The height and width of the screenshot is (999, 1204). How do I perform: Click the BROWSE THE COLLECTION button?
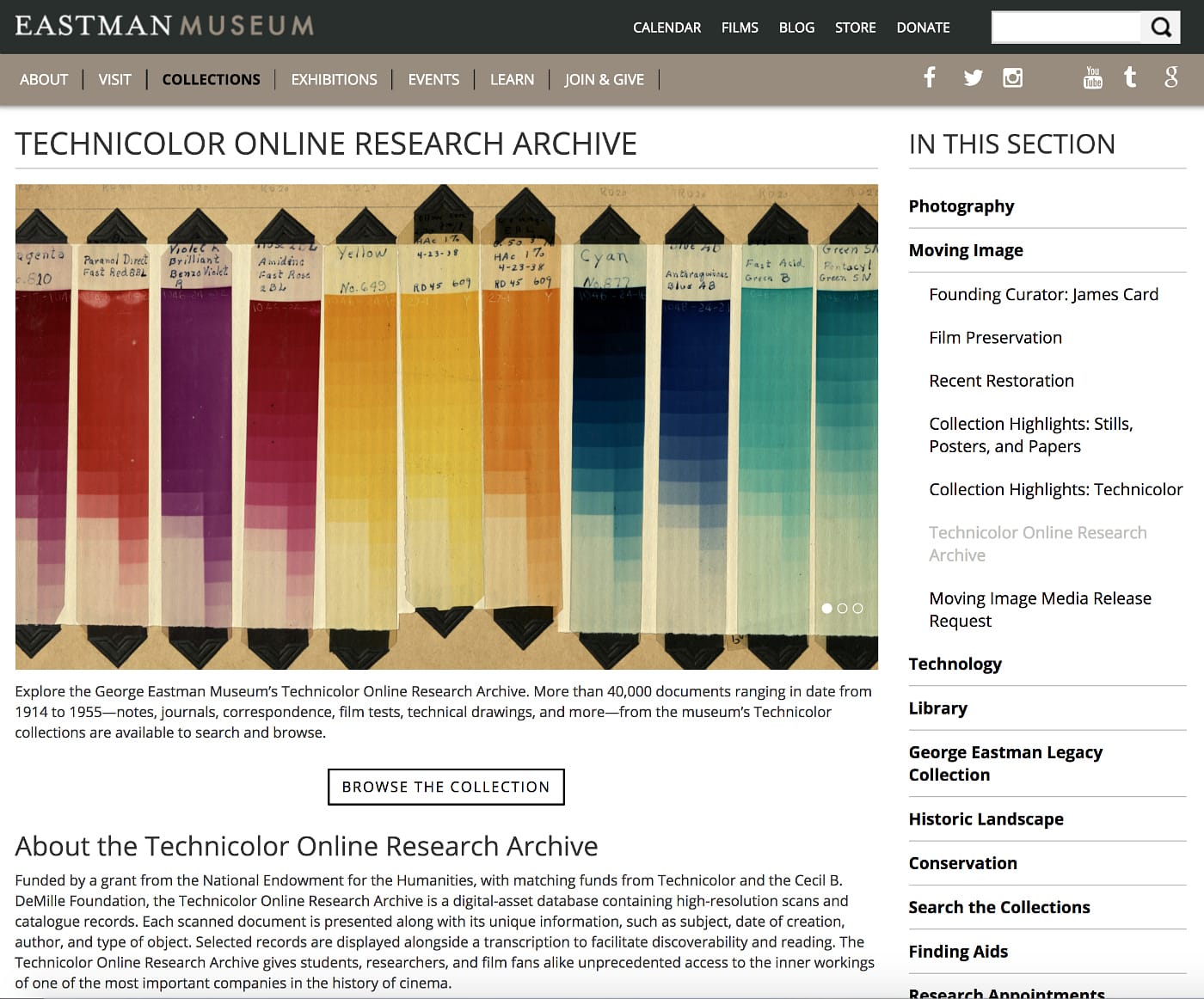445,786
